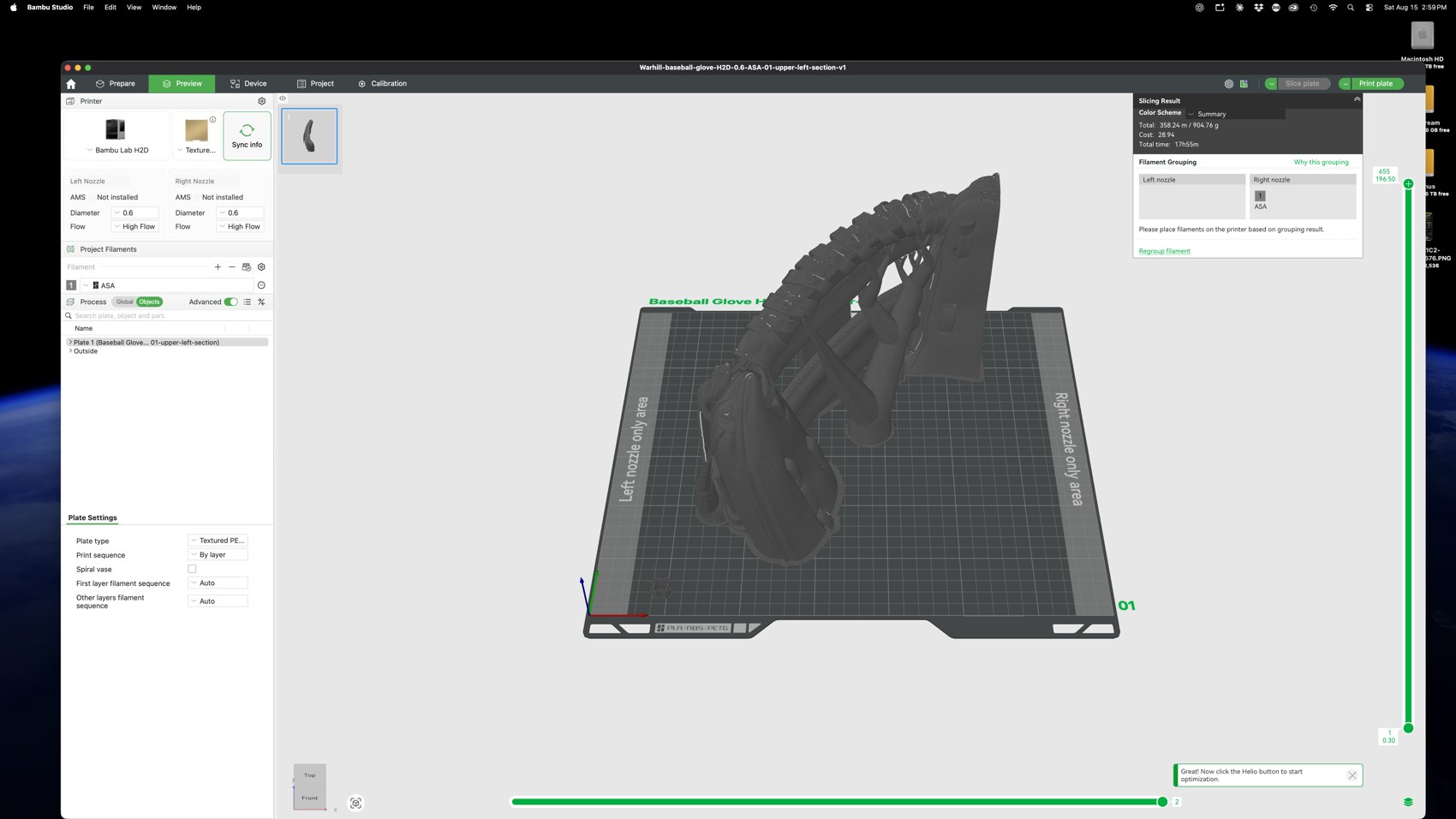Viewport: 1456px width, 819px height.
Task: Switch to the Preview tab
Action: point(182,84)
